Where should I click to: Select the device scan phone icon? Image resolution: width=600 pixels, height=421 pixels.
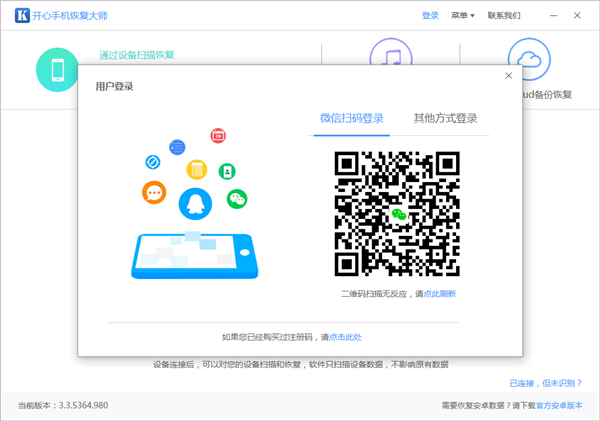click(x=57, y=70)
